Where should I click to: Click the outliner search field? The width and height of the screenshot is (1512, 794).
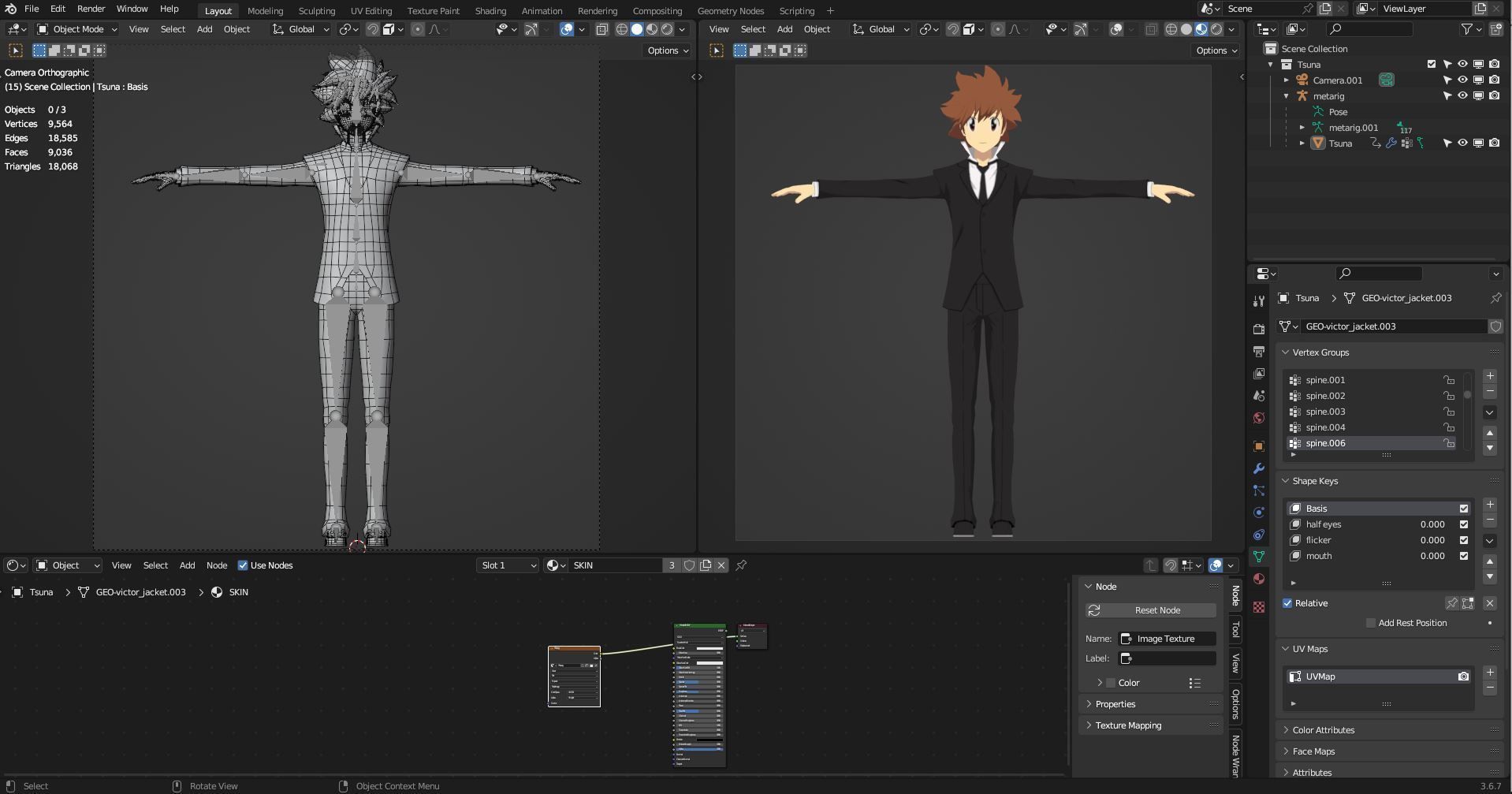pos(1370,29)
